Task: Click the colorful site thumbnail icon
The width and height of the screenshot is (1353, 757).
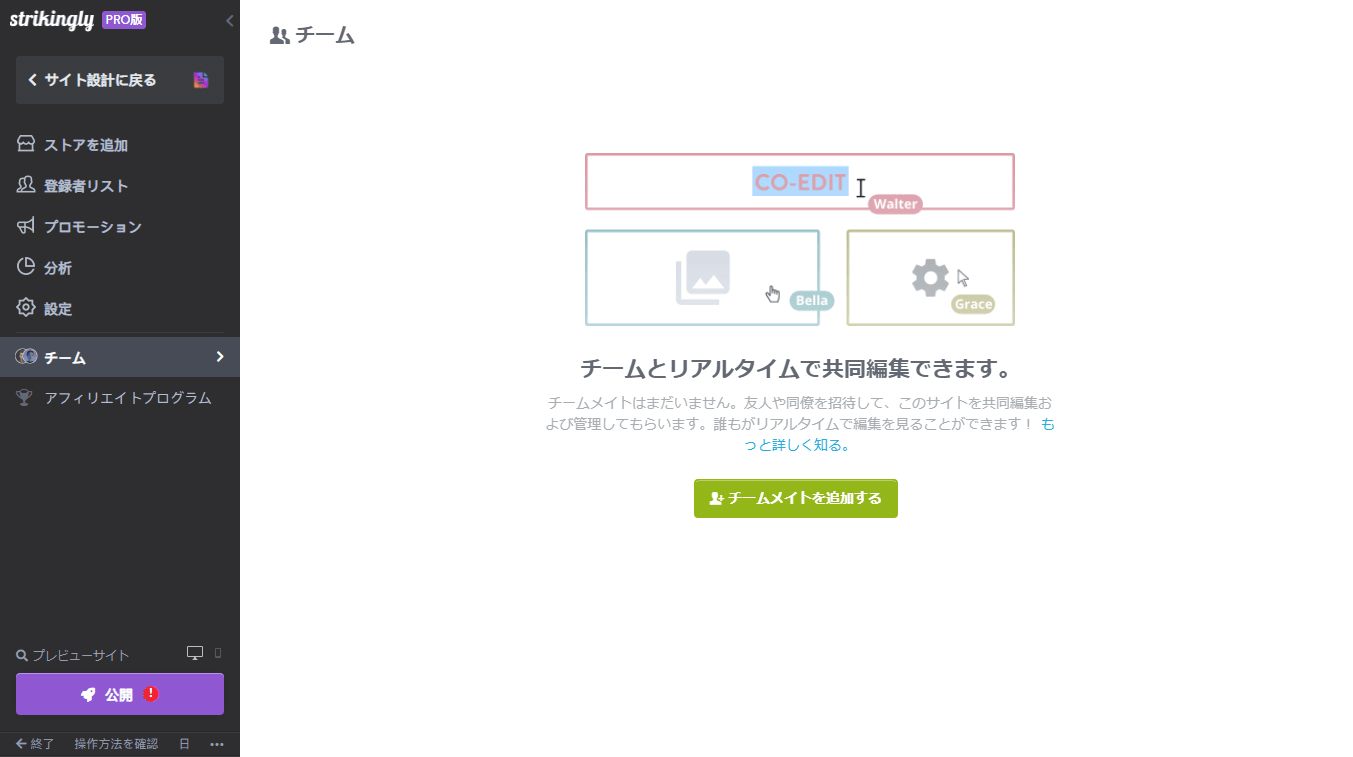Action: 202,80
